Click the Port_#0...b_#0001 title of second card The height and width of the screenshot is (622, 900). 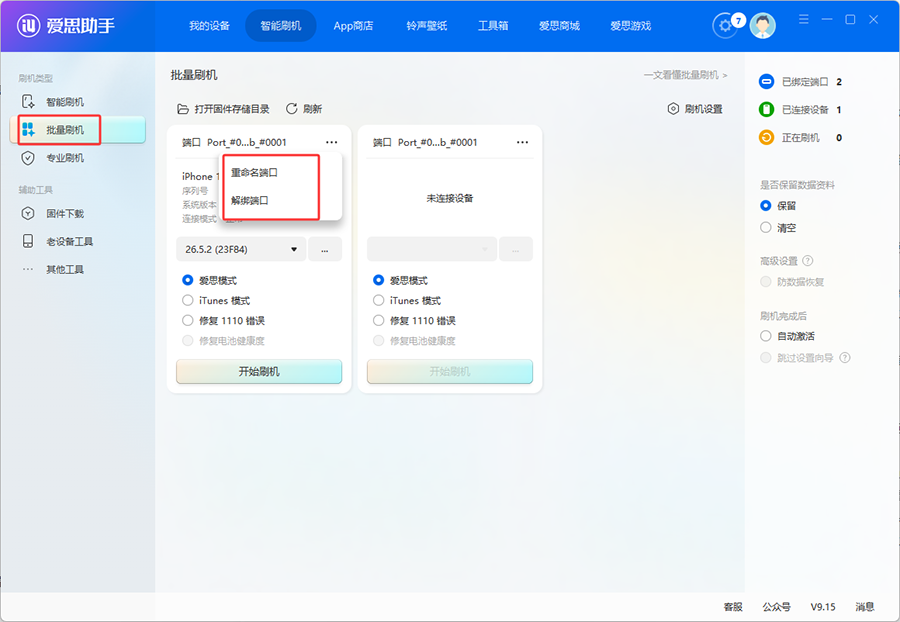click(437, 142)
